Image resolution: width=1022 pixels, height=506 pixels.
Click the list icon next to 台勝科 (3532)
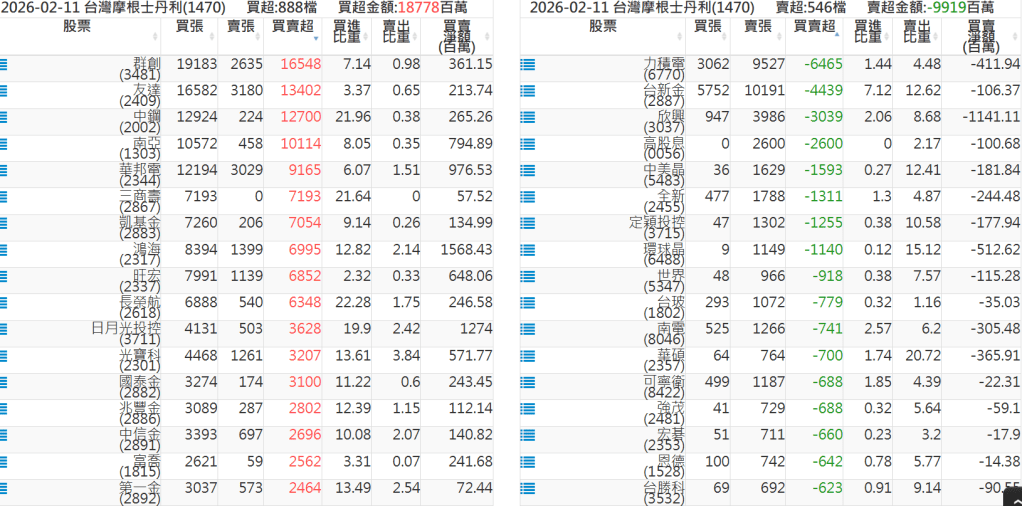tap(528, 487)
